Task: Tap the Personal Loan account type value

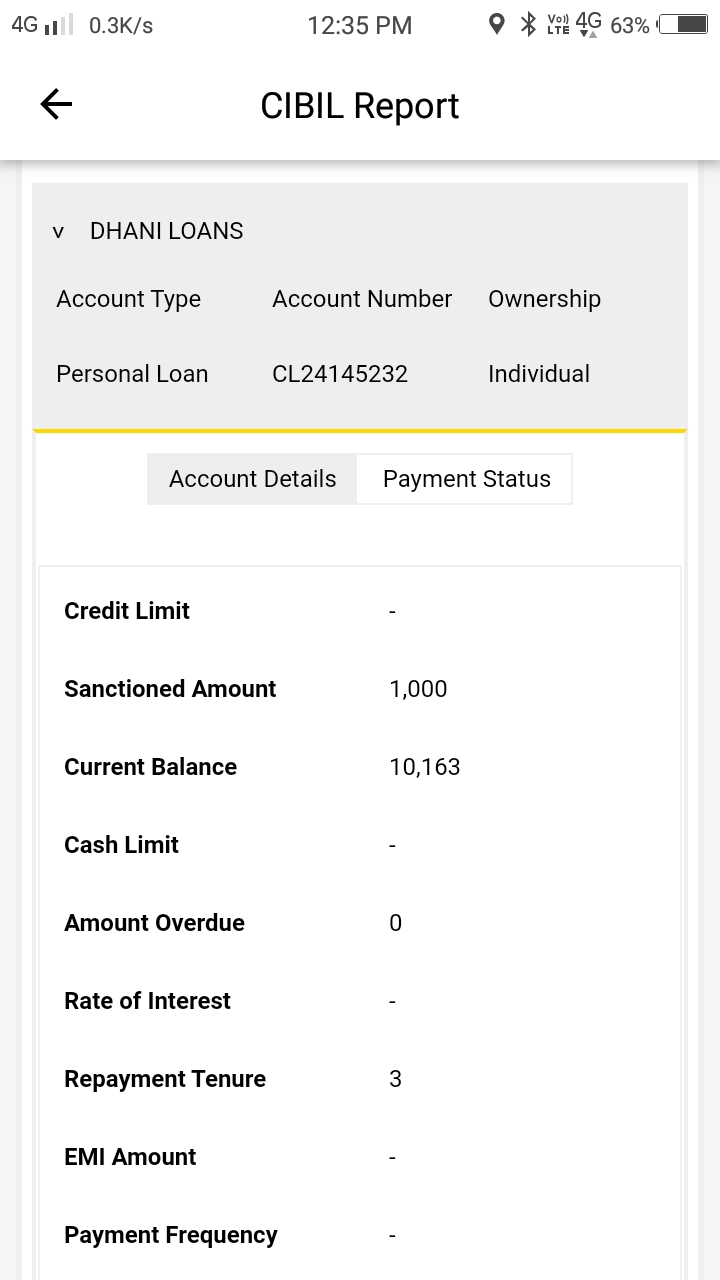Action: point(132,374)
